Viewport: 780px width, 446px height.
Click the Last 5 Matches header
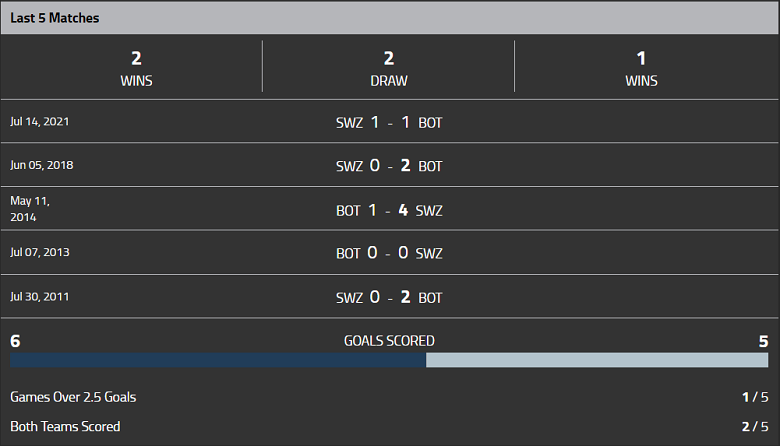(55, 18)
